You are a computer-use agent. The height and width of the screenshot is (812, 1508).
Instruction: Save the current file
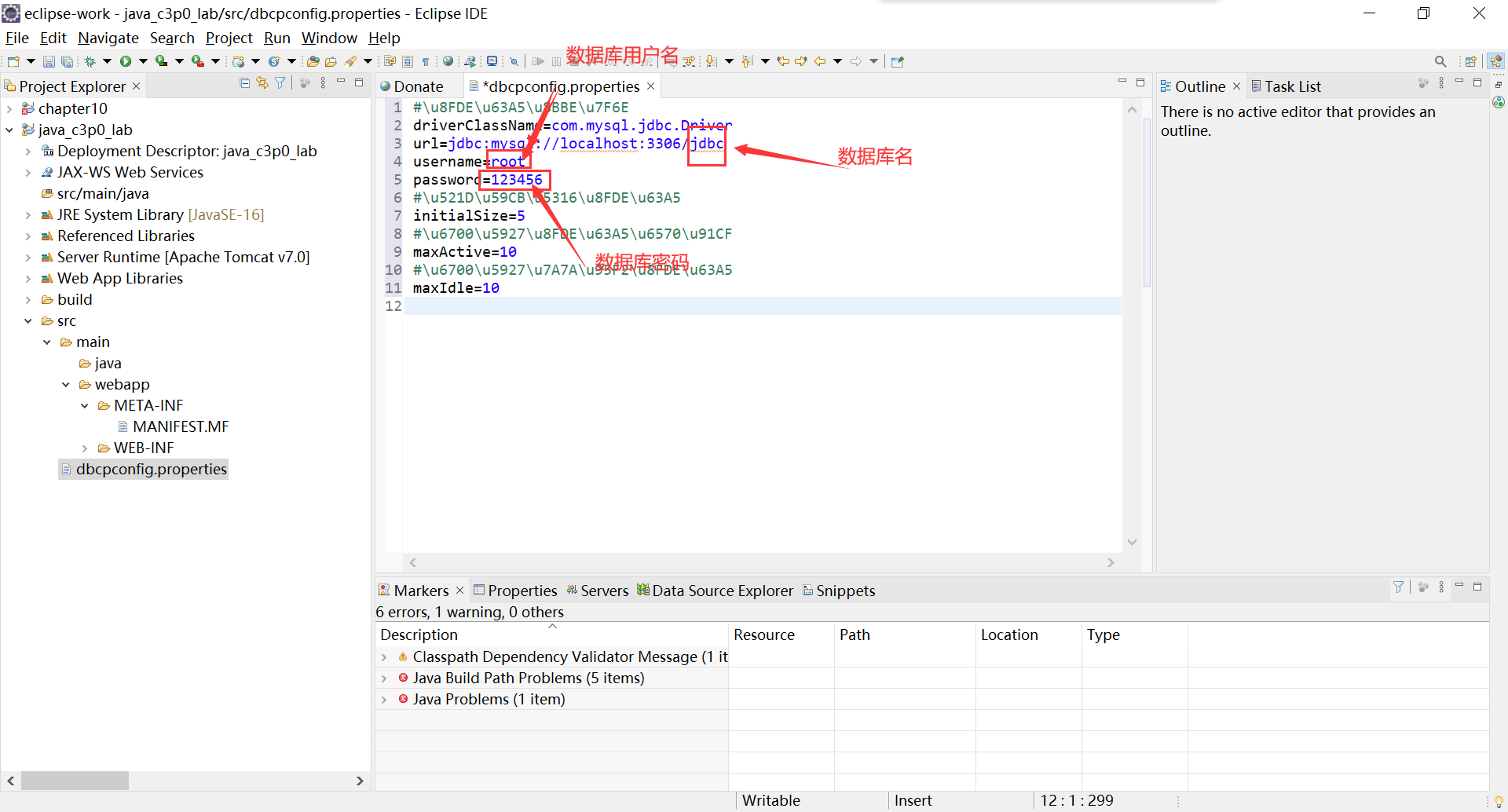click(49, 60)
